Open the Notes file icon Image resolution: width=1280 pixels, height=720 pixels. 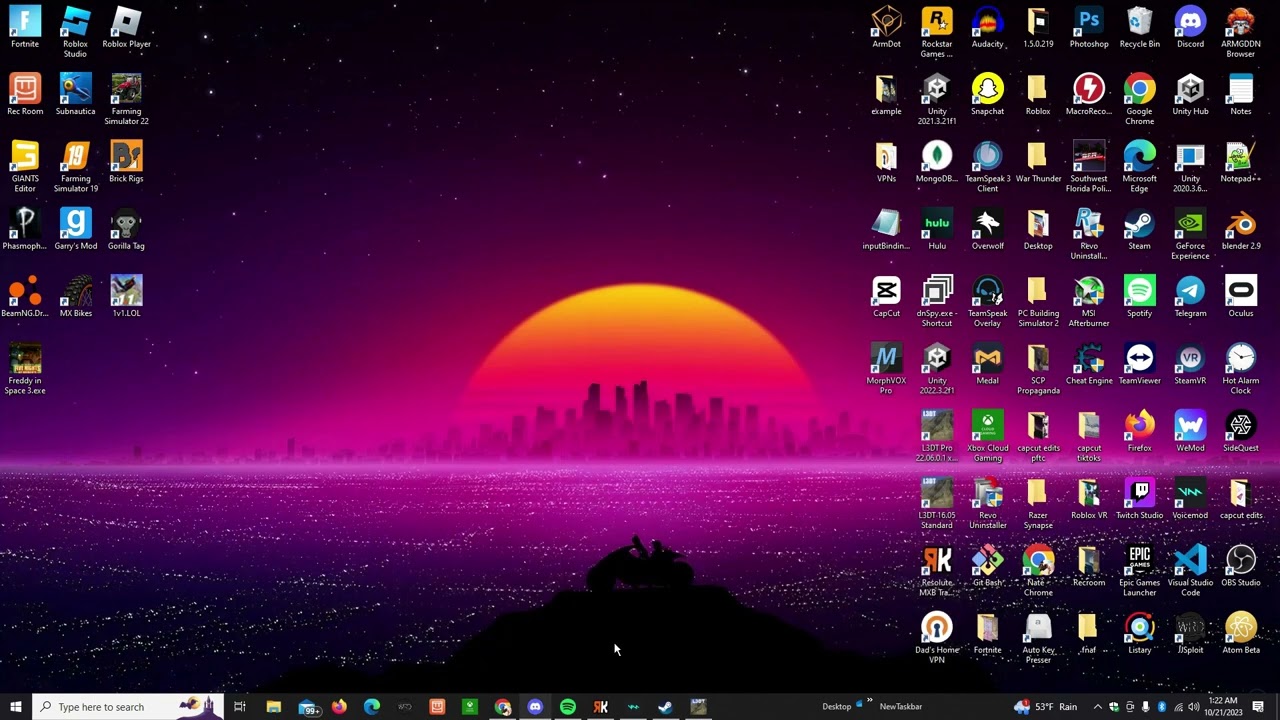pos(1241,95)
